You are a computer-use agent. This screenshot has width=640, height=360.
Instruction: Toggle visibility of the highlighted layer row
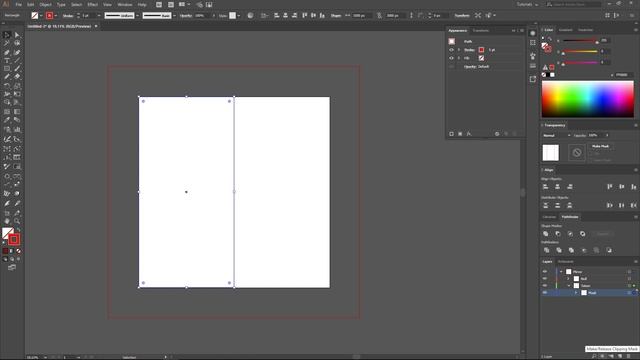click(544, 293)
